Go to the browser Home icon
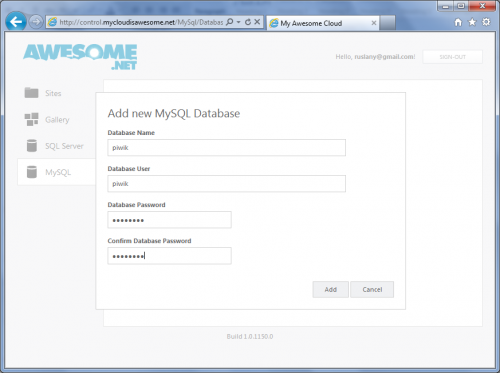The height and width of the screenshot is (373, 500). [x=458, y=22]
